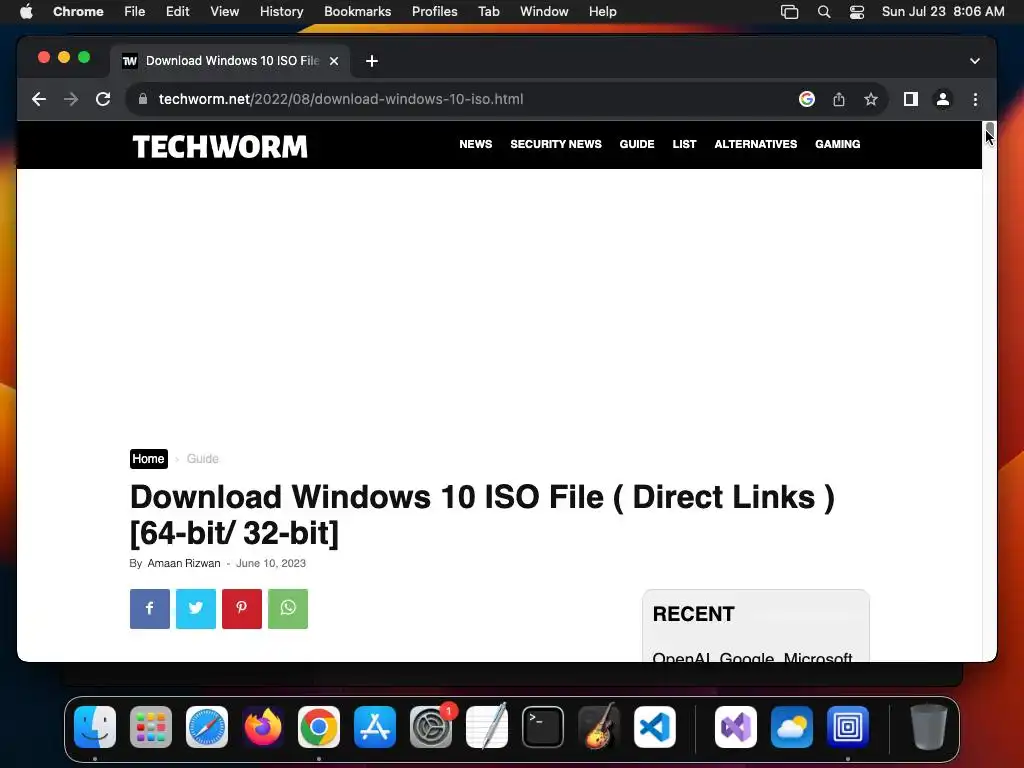Open the LIST section
Screen dimensions: 1024x768
click(684, 144)
